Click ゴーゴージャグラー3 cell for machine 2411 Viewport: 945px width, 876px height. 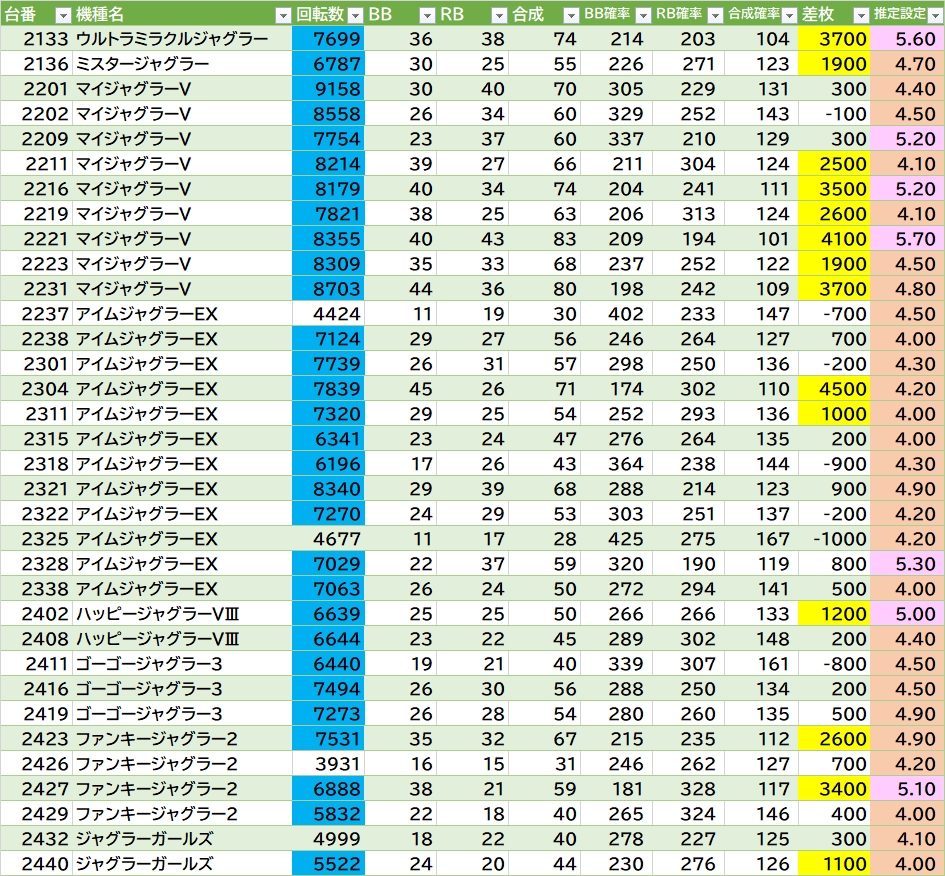pos(182,664)
